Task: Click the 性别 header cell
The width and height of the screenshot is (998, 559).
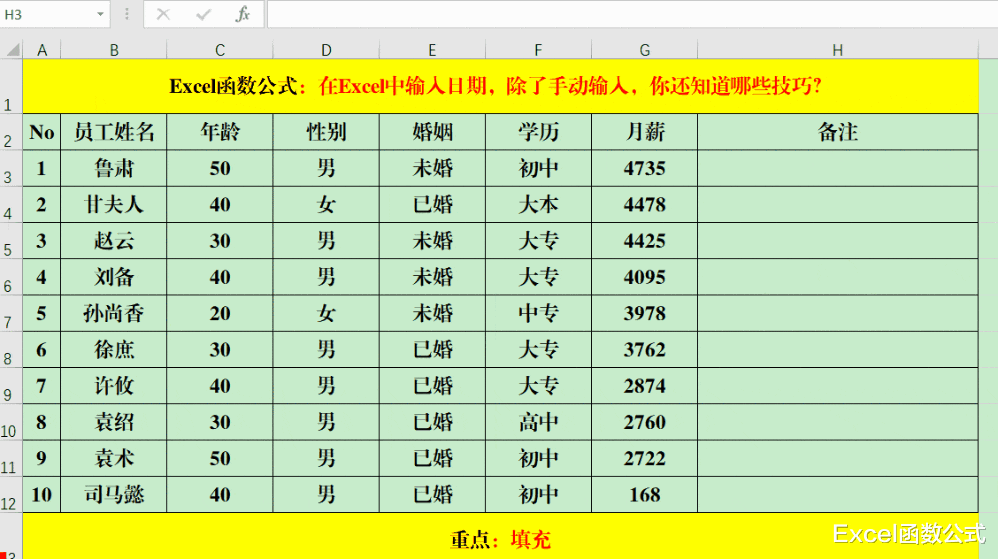Action: point(326,132)
